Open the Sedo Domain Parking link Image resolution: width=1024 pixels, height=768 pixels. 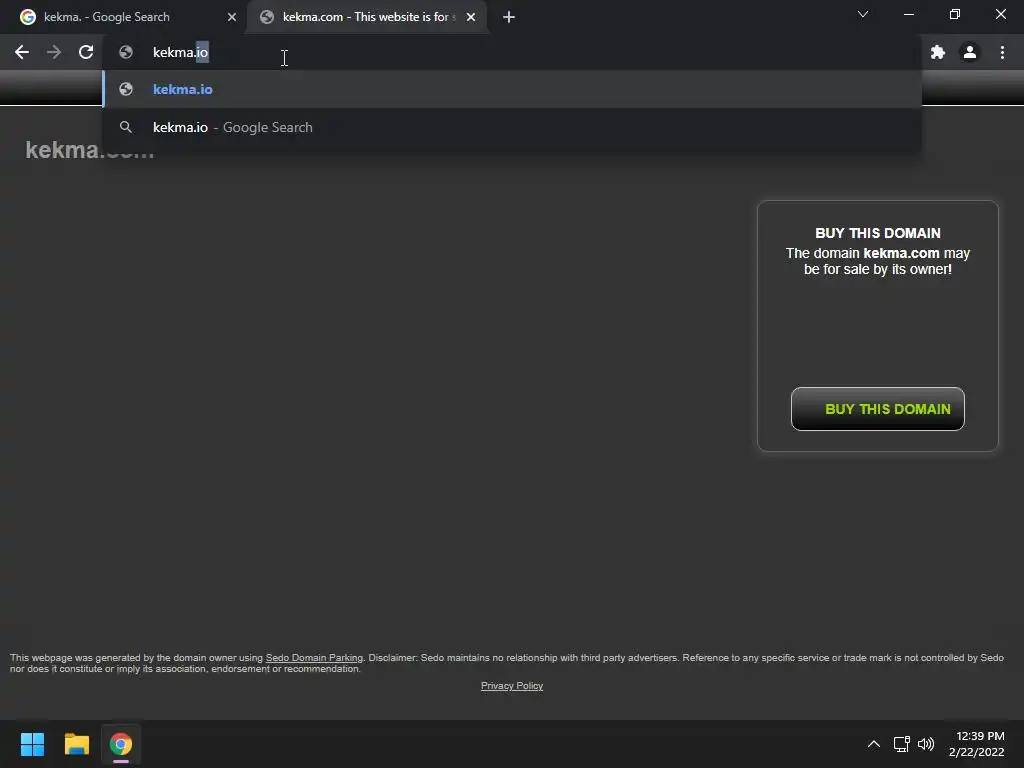coord(314,658)
